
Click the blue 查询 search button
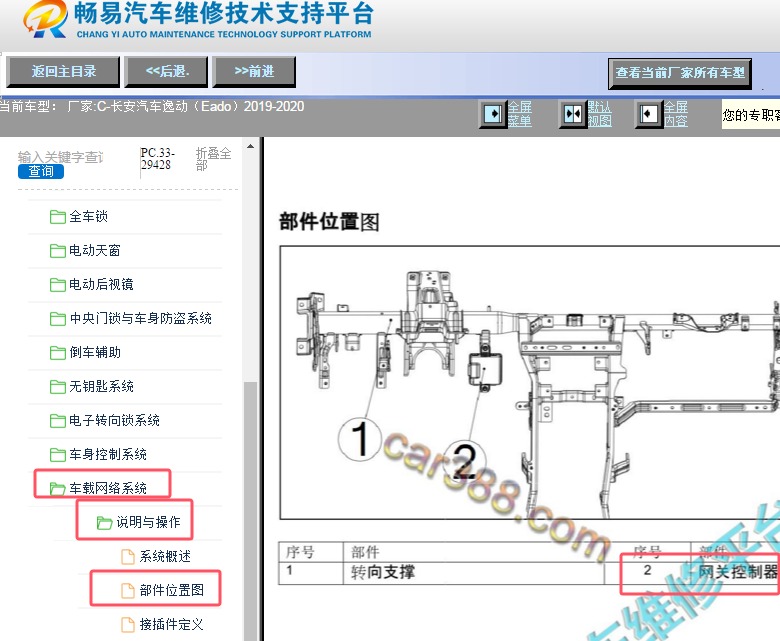click(41, 172)
